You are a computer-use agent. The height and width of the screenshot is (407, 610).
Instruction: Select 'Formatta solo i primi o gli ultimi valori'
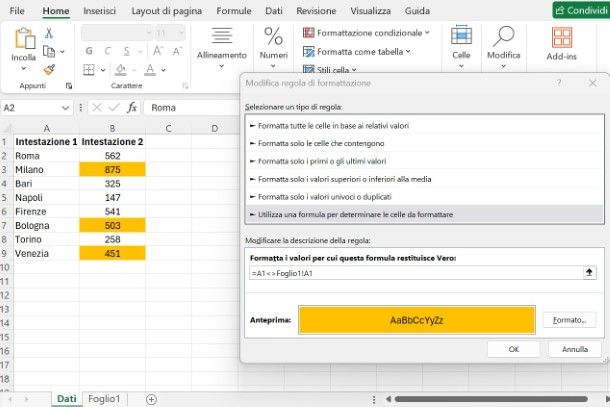coord(424,161)
